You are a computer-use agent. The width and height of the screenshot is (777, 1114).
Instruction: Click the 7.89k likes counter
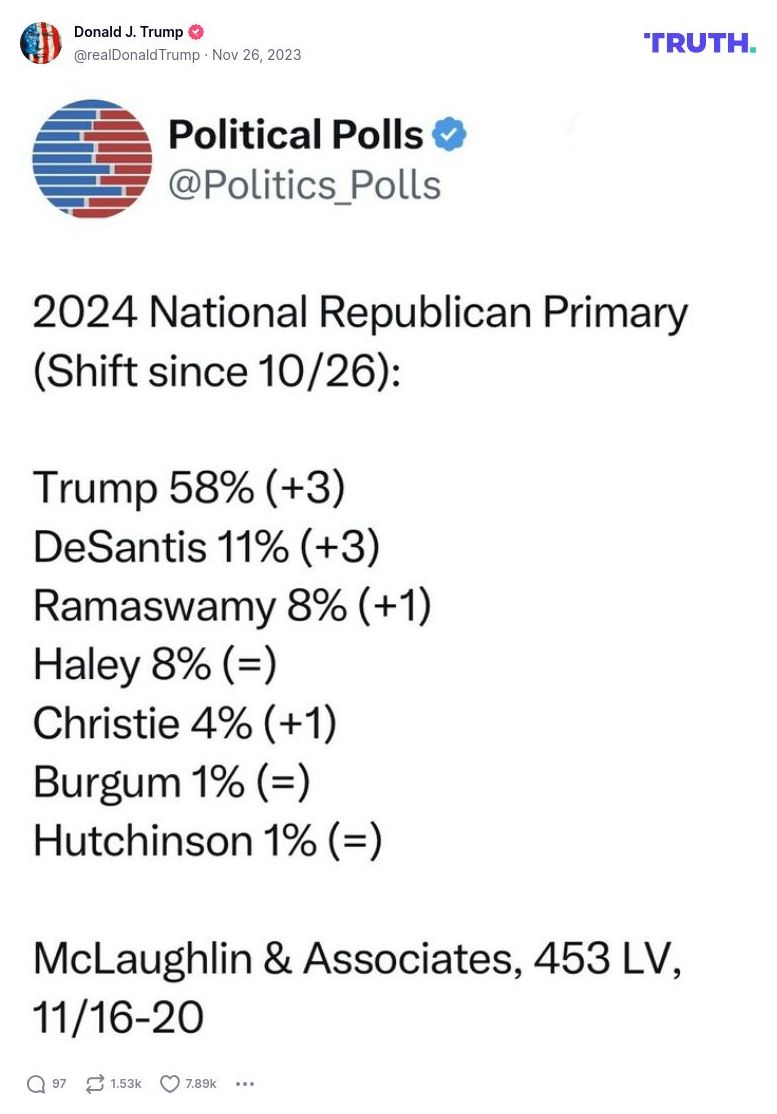199,1083
